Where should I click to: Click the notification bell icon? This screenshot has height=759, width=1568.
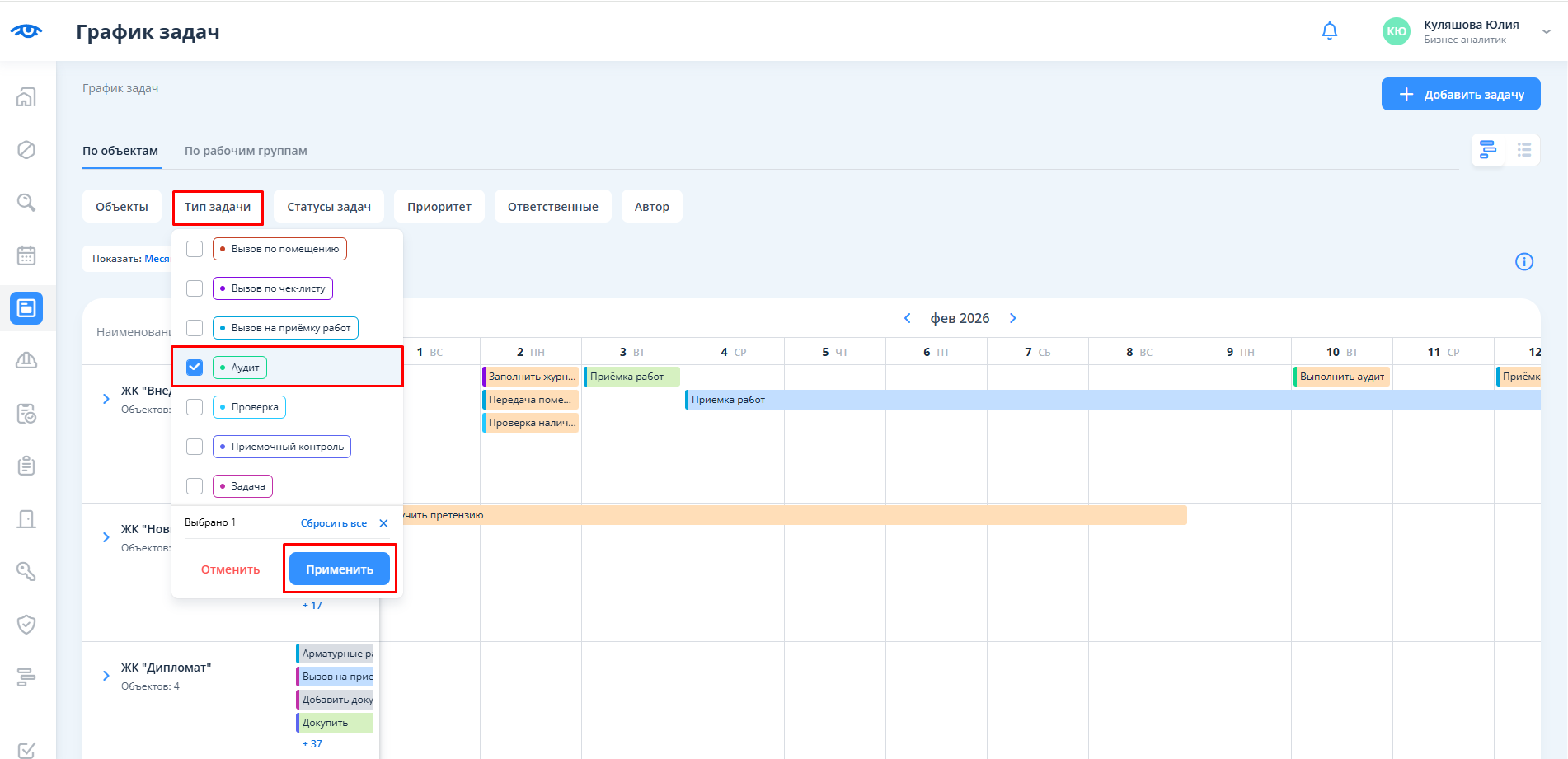[1329, 31]
